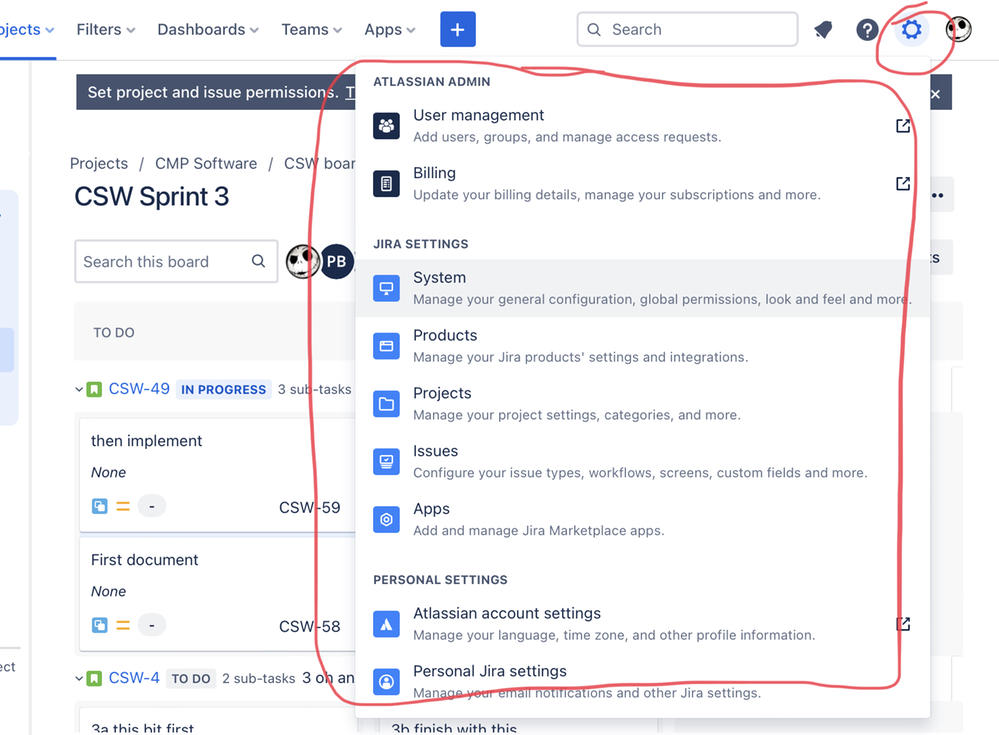
Task: Click the Apps settings icon
Action: coord(386,520)
